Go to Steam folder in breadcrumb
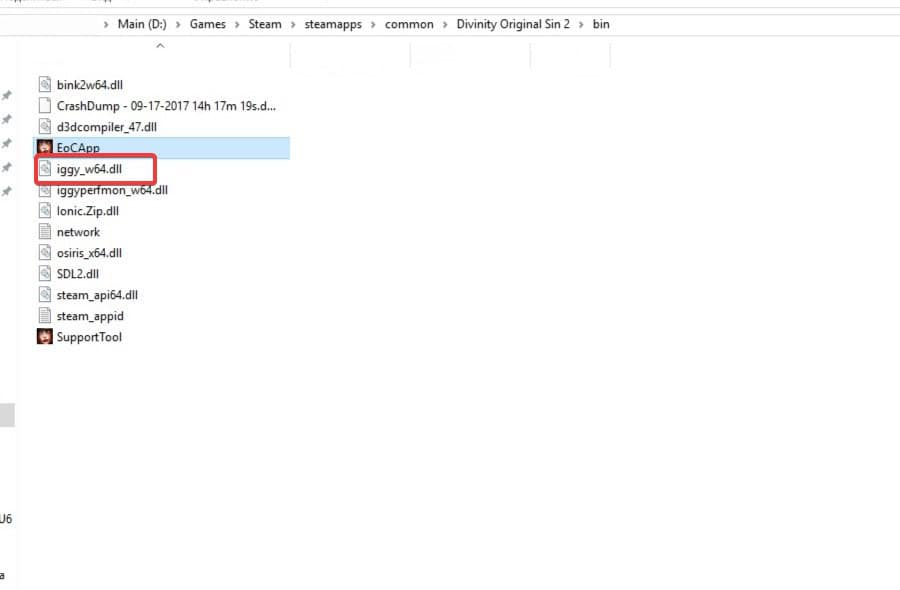The image size is (900, 590). click(265, 24)
